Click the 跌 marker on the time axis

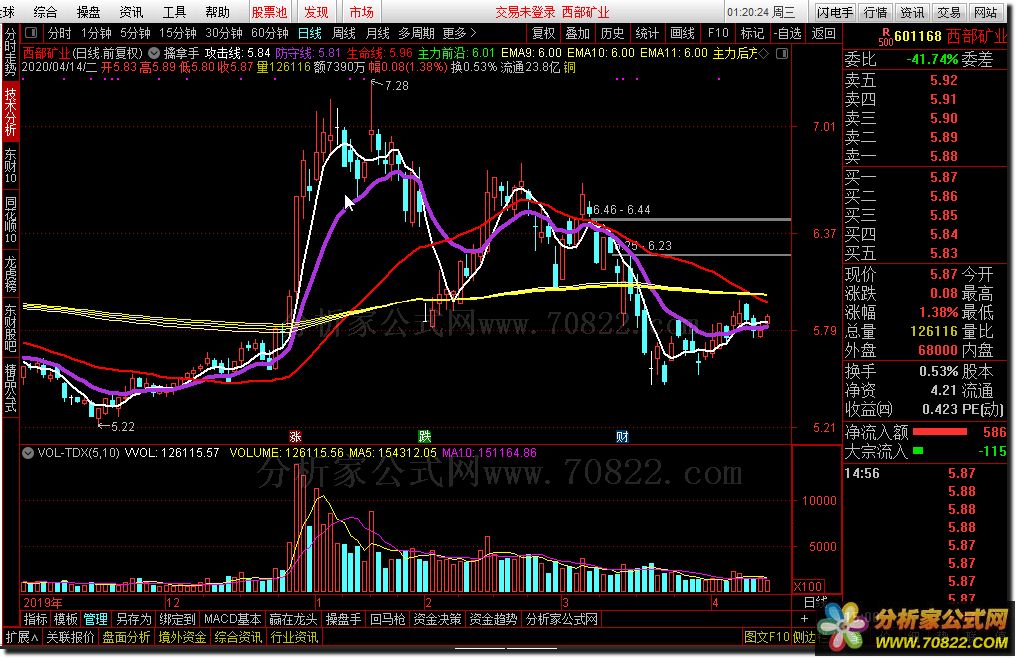click(x=424, y=437)
